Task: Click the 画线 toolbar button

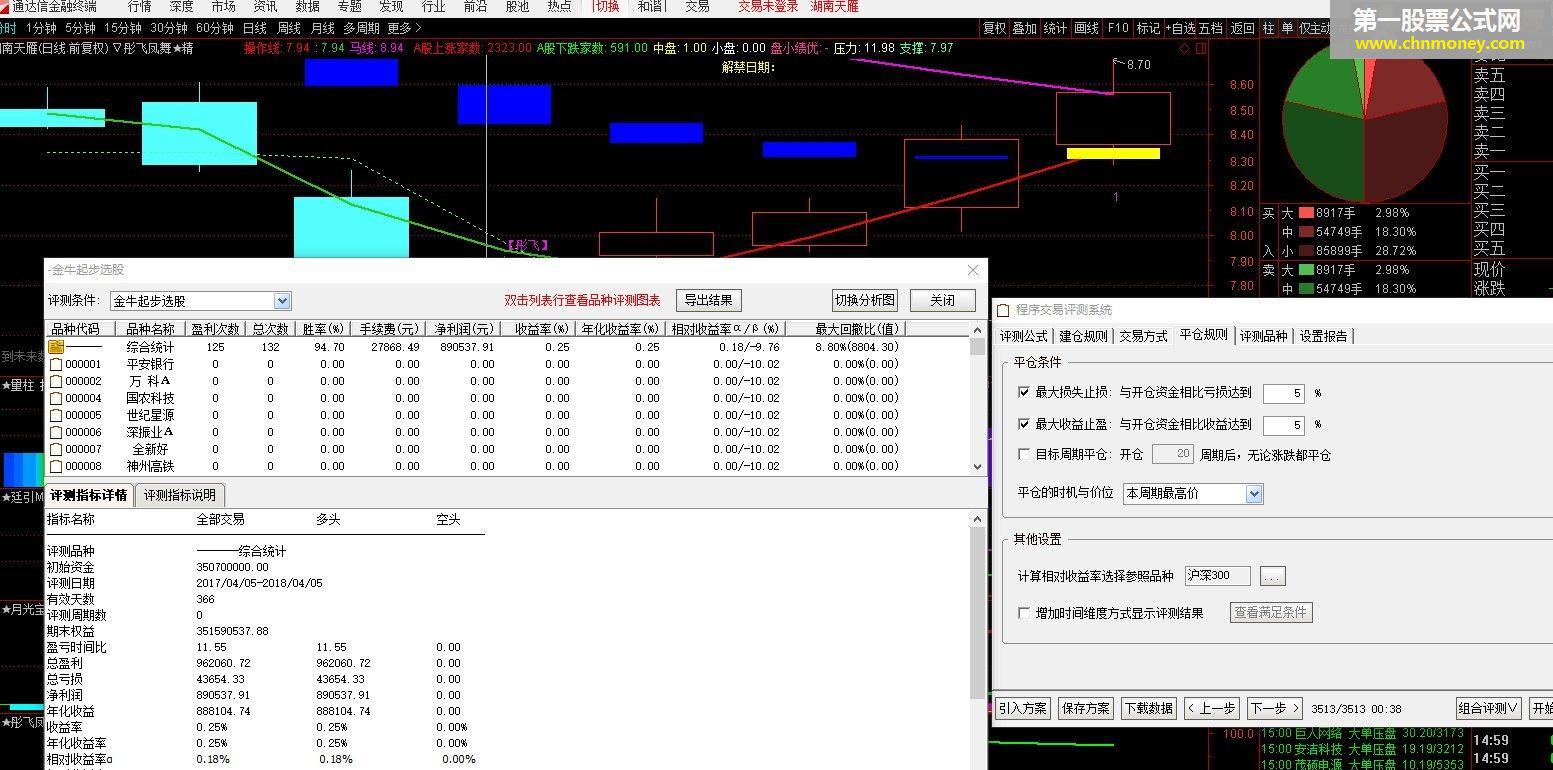Action: coord(1086,29)
